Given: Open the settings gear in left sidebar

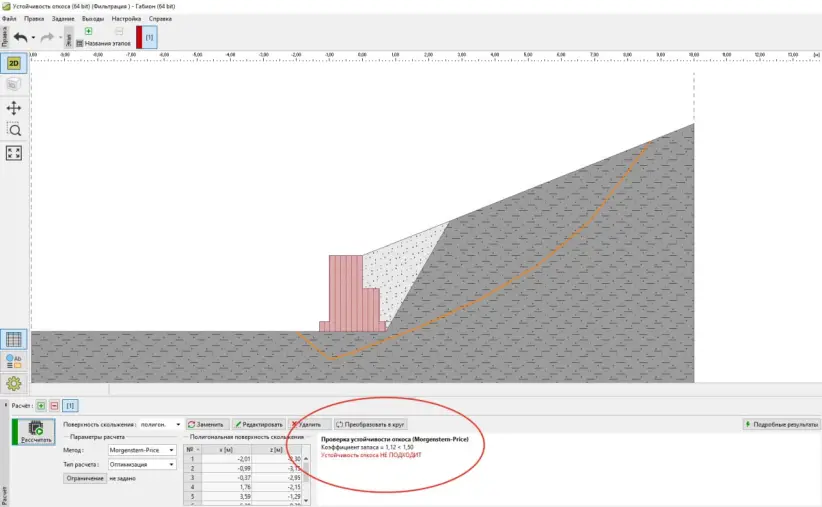Looking at the screenshot, I should (14, 383).
